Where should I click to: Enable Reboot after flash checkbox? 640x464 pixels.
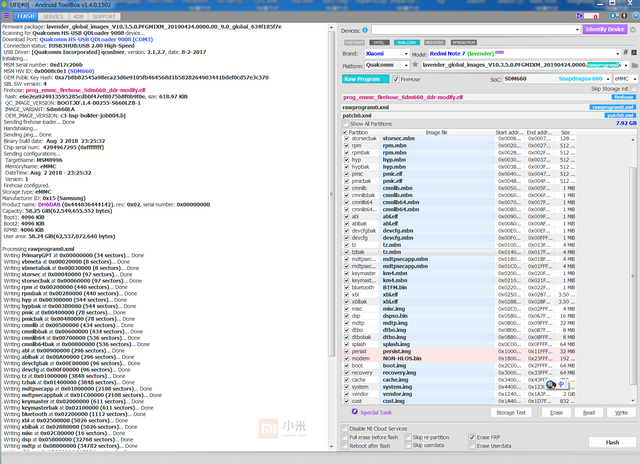coord(344,446)
